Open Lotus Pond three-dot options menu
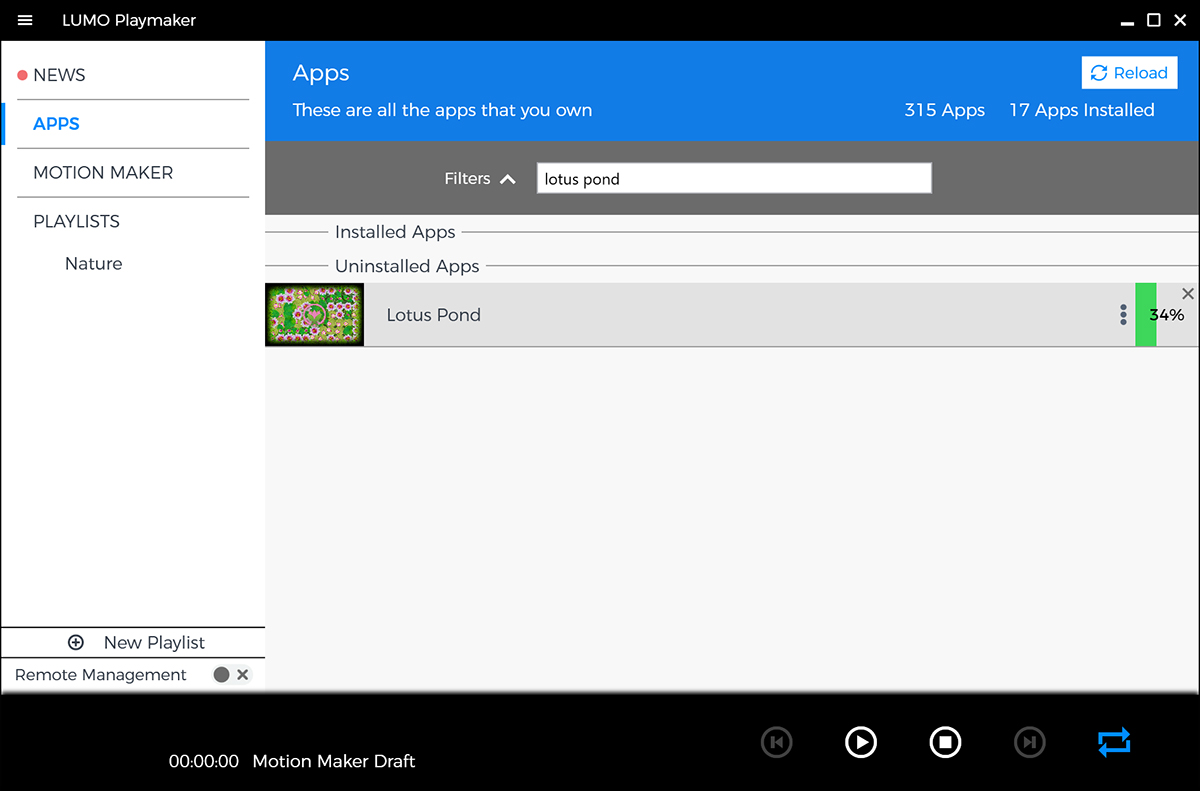The image size is (1200, 791). pos(1123,315)
